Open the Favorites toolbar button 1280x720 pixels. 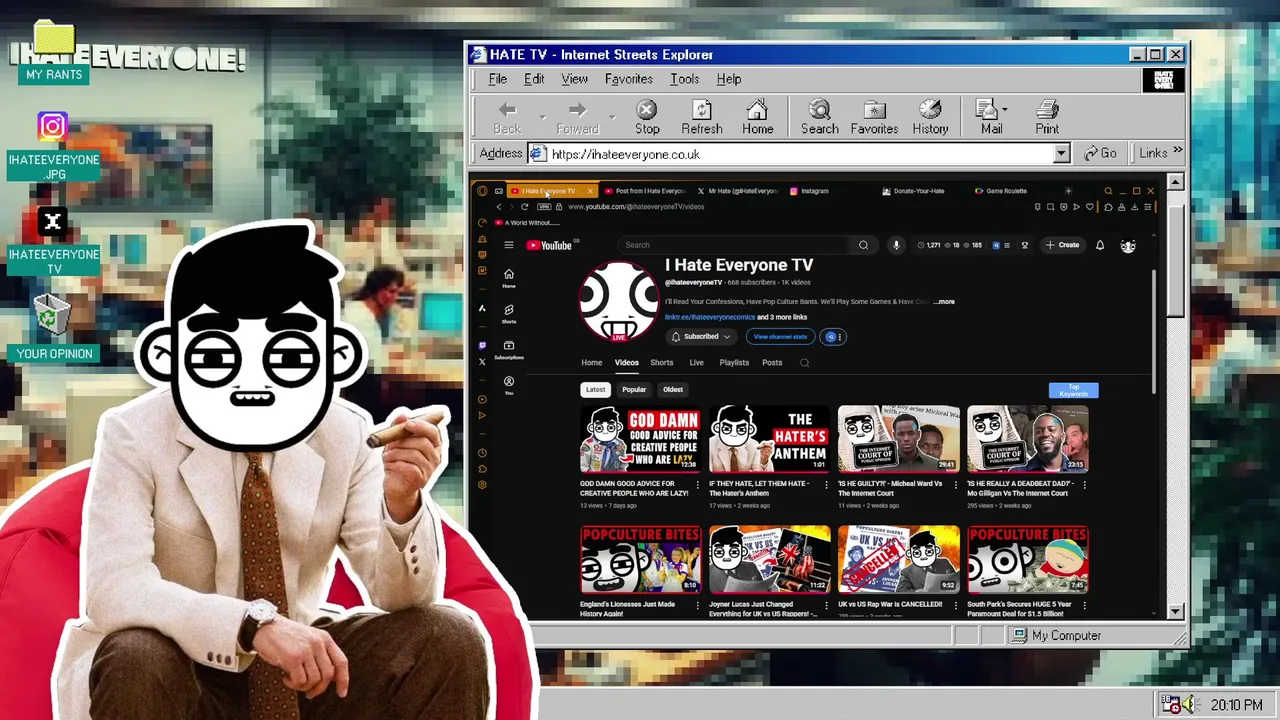coord(874,117)
